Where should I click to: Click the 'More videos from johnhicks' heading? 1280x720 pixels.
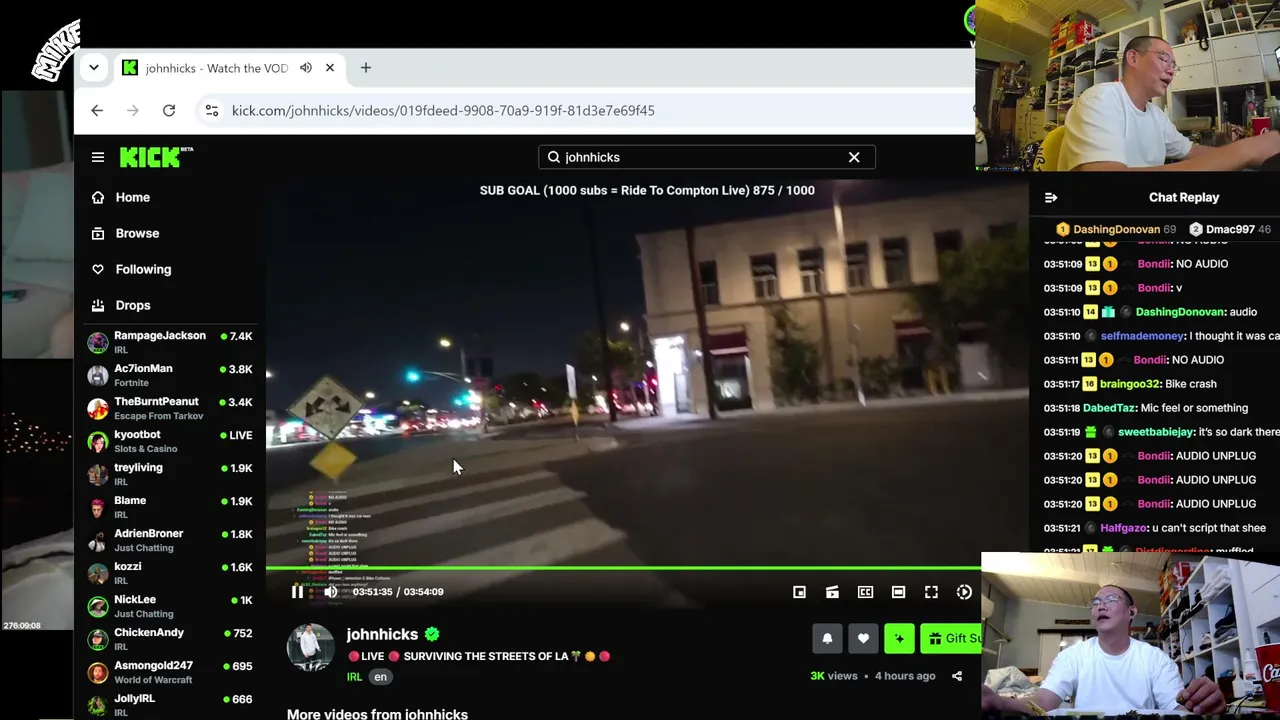click(x=377, y=714)
